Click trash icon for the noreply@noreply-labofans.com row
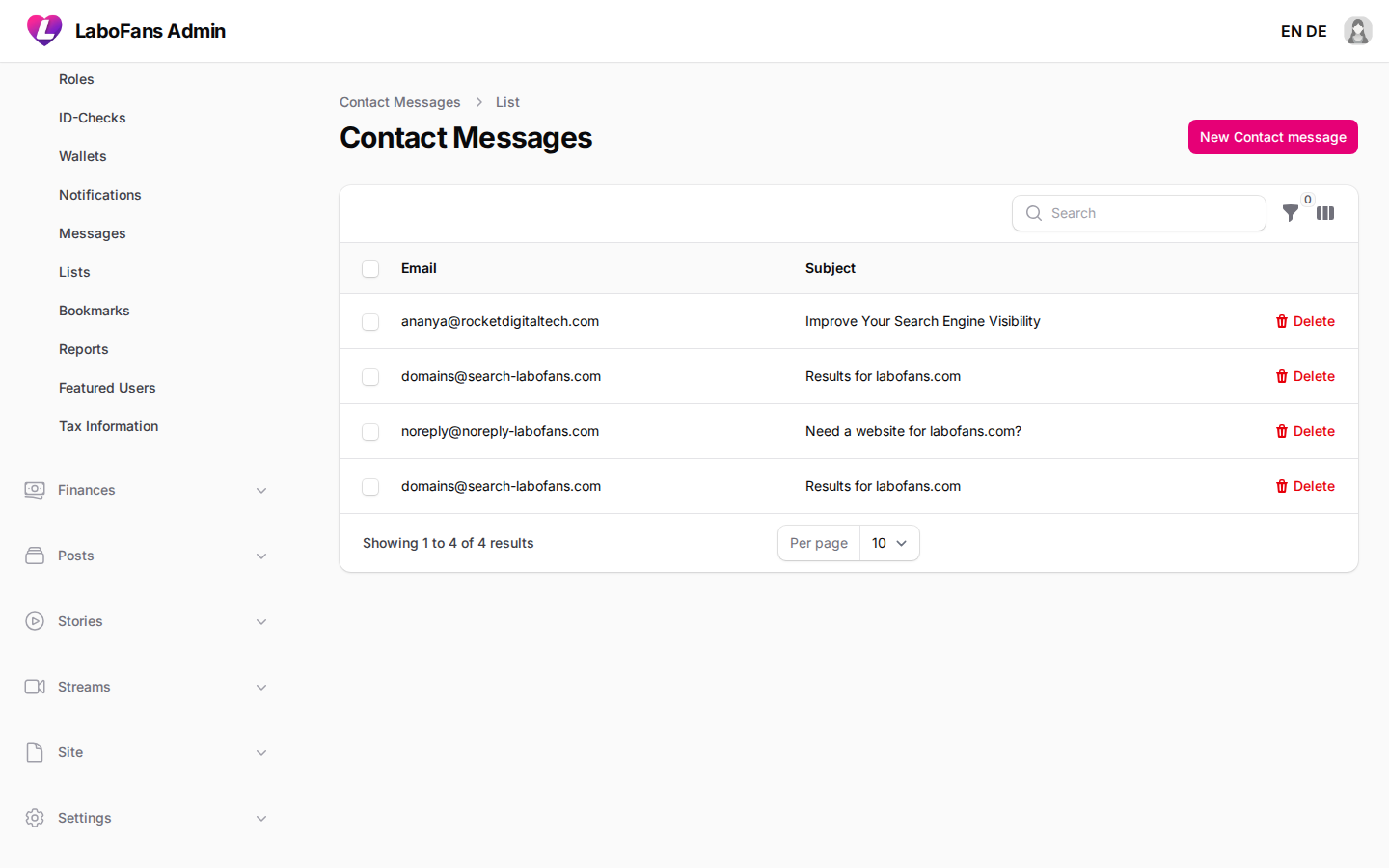Viewport: 1389px width, 868px height. pos(1282,431)
